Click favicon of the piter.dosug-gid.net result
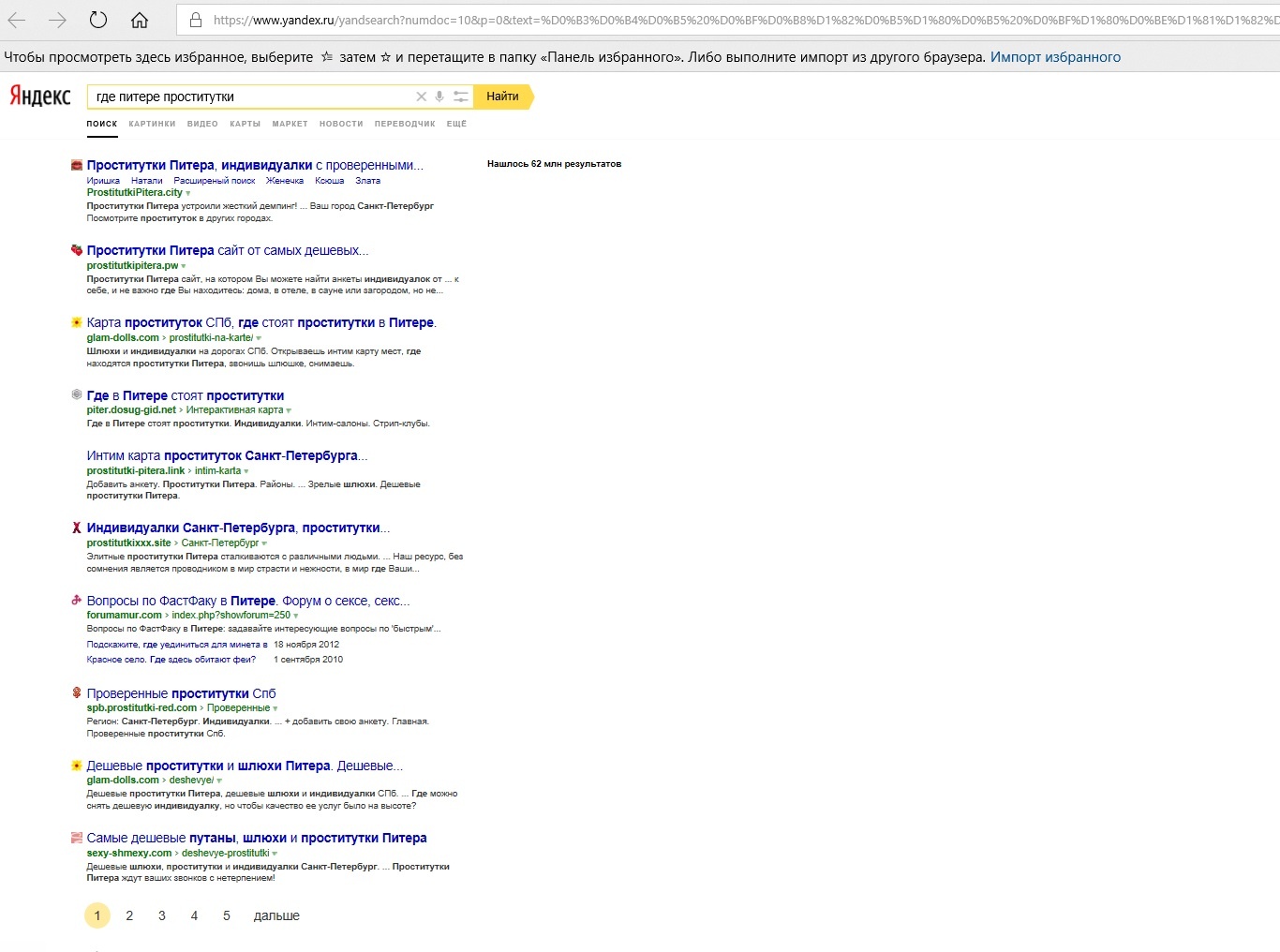 [77, 394]
